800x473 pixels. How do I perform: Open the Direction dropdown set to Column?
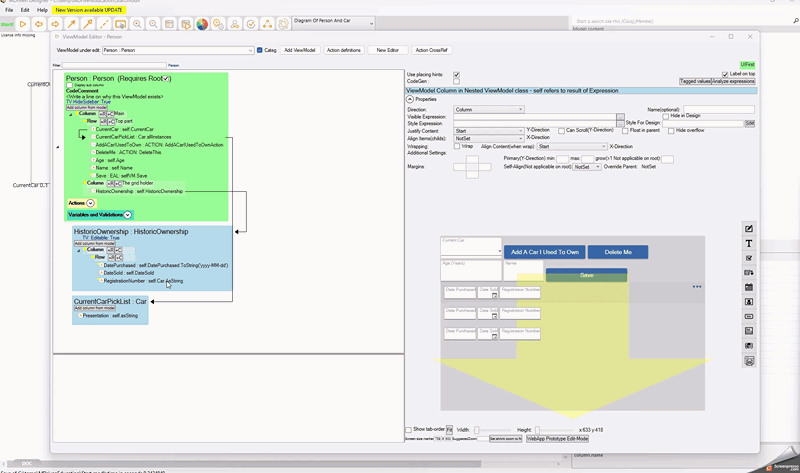(x=488, y=109)
